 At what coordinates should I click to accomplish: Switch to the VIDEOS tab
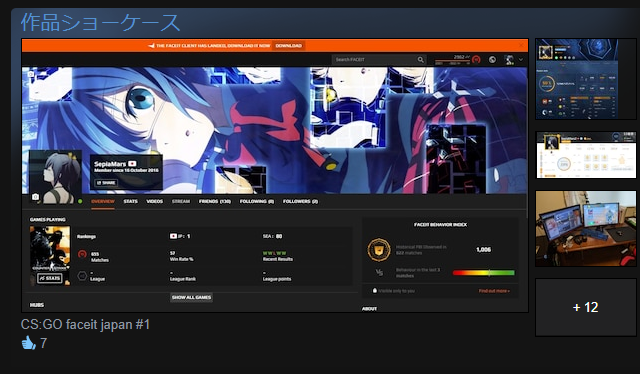(155, 201)
